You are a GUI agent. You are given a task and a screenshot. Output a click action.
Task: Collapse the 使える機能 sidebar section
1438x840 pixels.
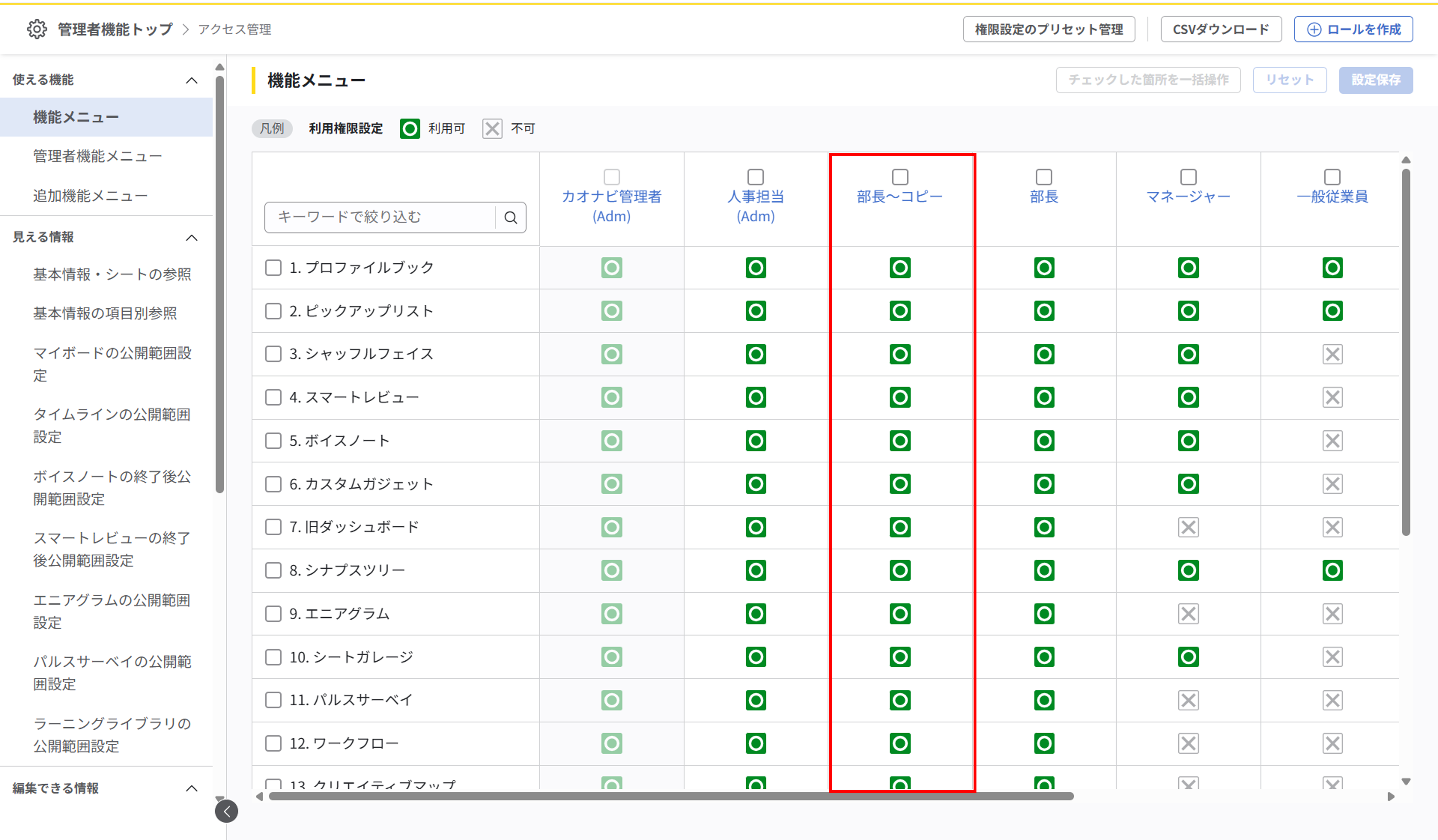192,81
